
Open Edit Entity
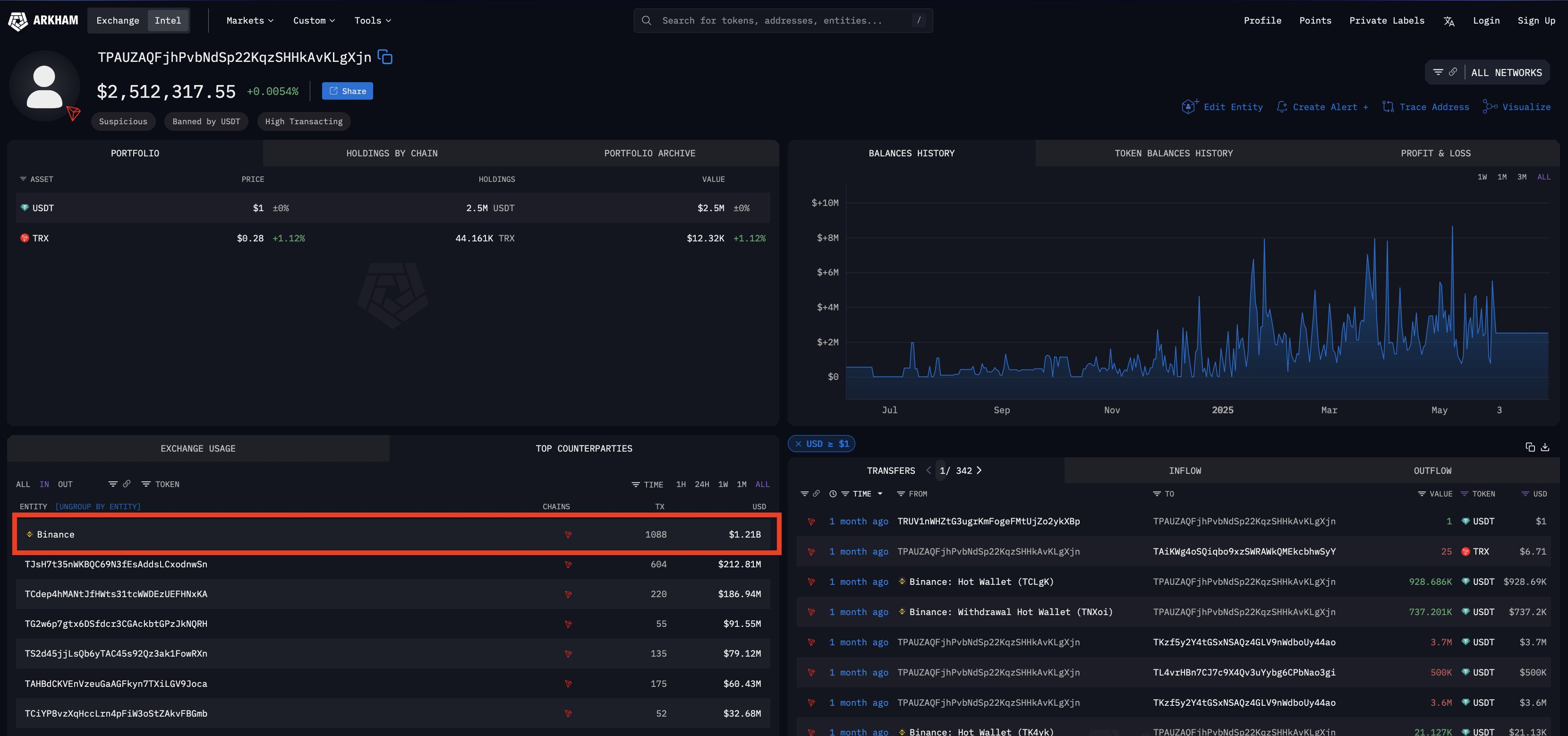coord(1222,107)
